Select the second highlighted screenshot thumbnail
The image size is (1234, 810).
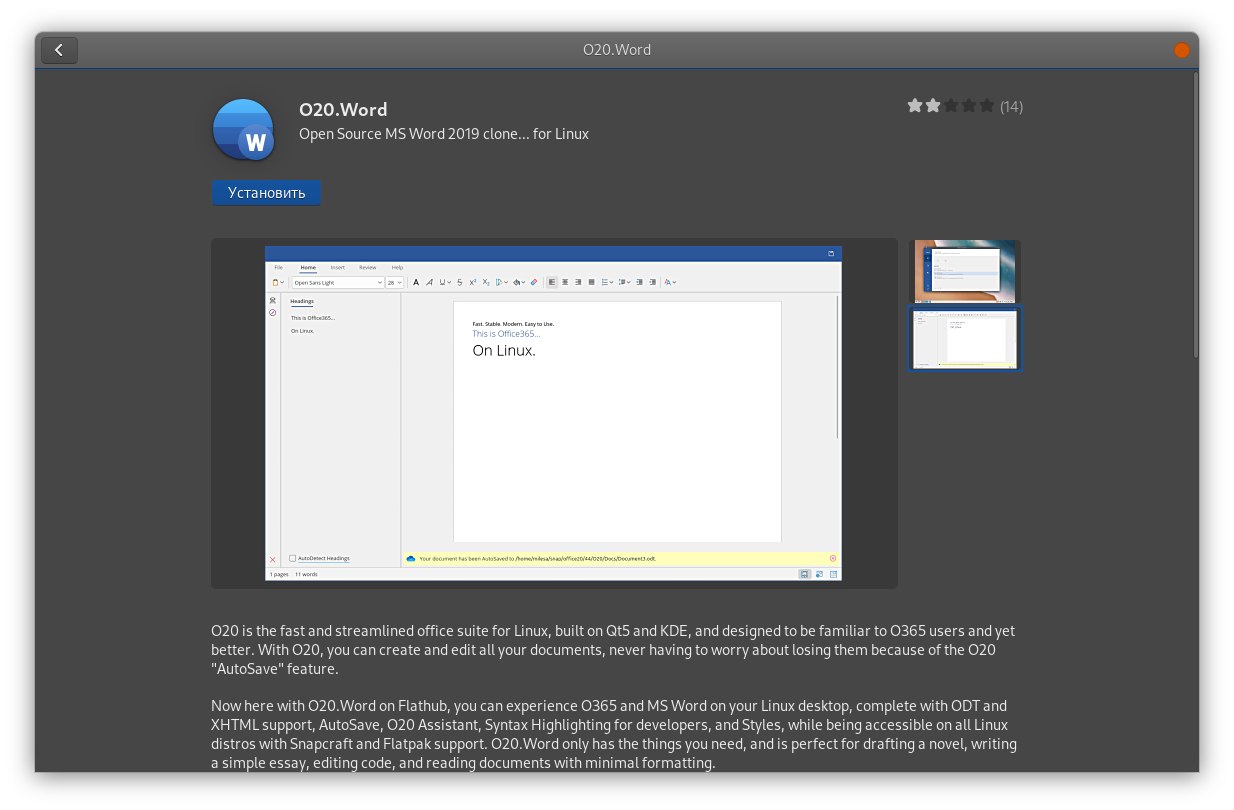(965, 338)
